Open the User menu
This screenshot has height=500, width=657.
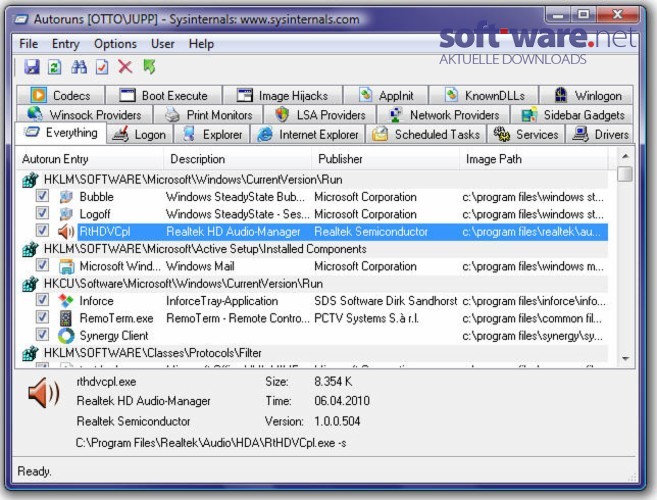(x=163, y=44)
